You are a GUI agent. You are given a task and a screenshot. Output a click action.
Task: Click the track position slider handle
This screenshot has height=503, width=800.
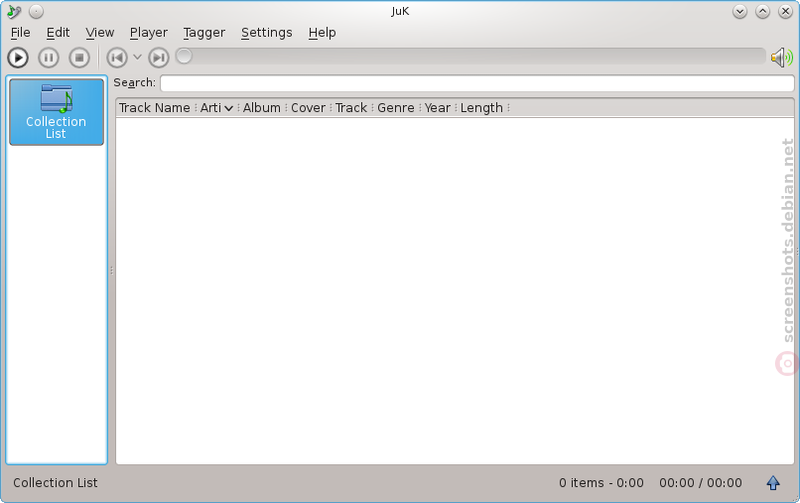184,56
